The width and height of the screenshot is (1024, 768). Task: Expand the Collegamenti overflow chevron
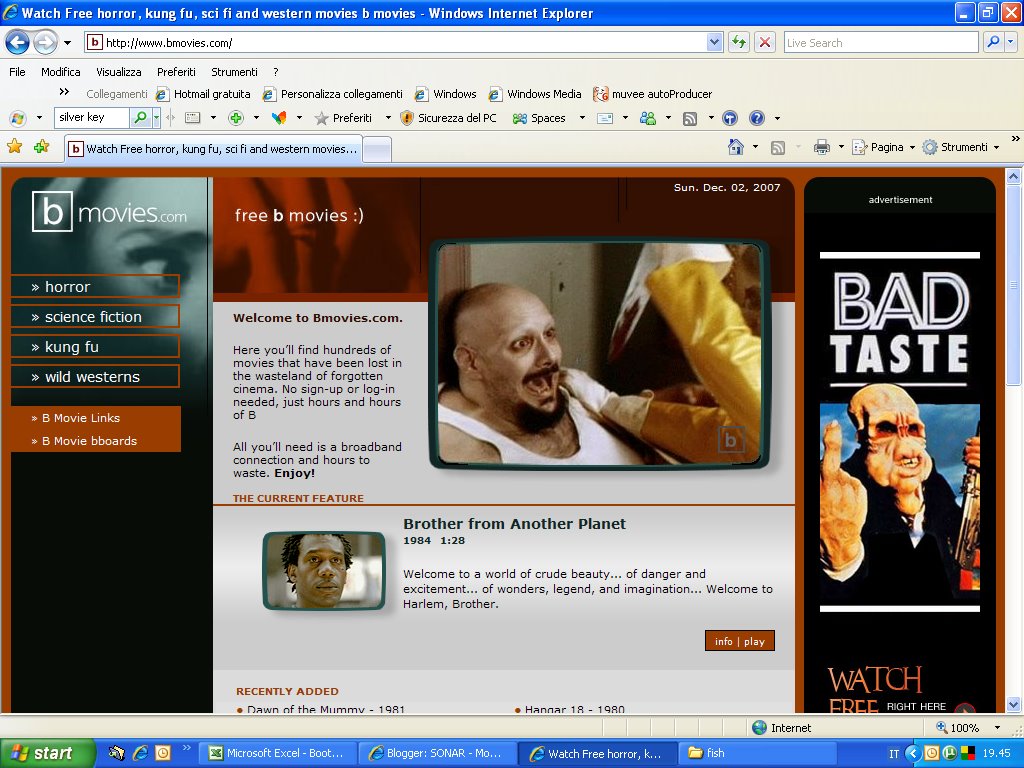tap(64, 92)
